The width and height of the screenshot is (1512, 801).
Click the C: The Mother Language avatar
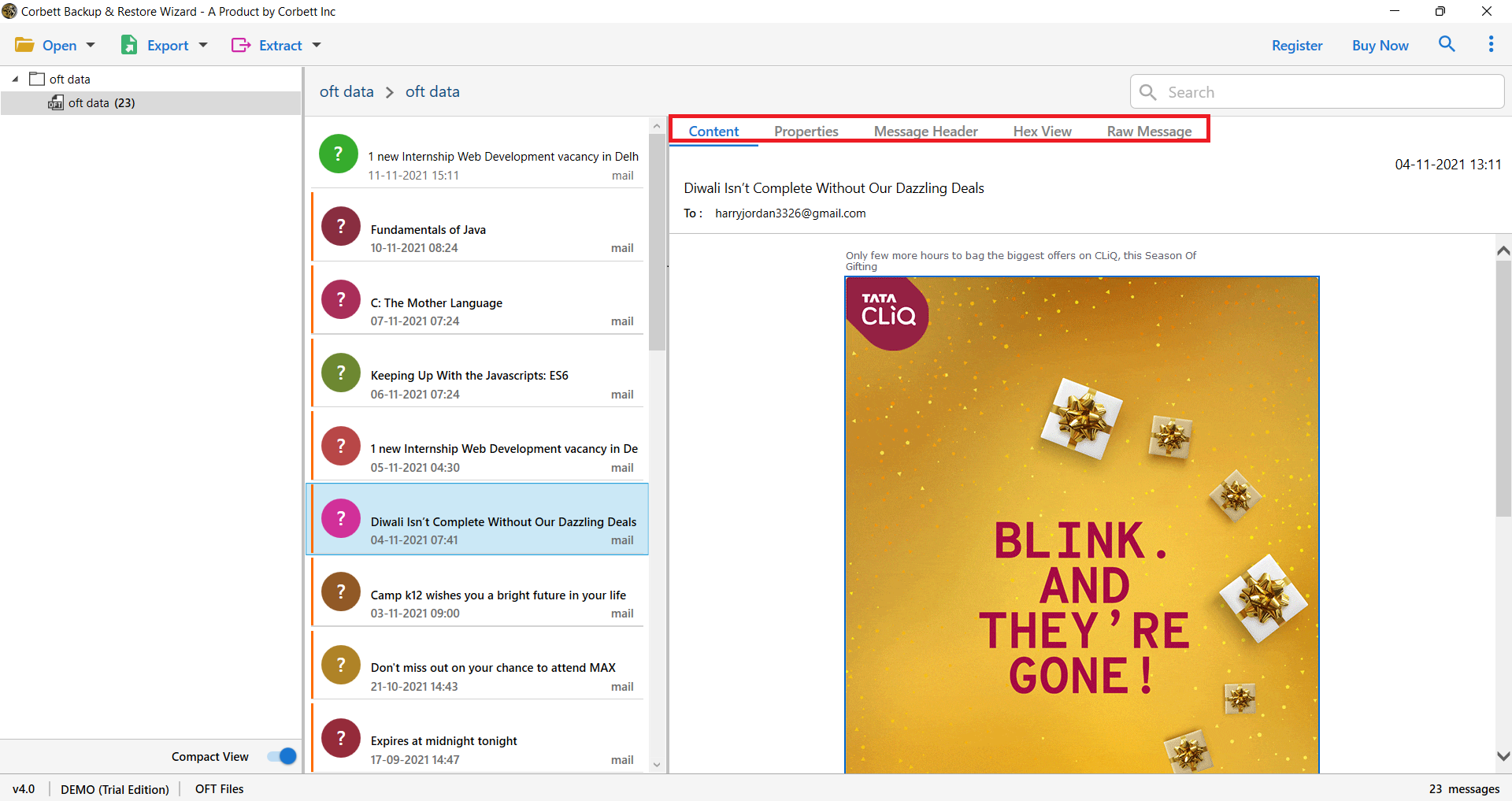pyautogui.click(x=341, y=299)
